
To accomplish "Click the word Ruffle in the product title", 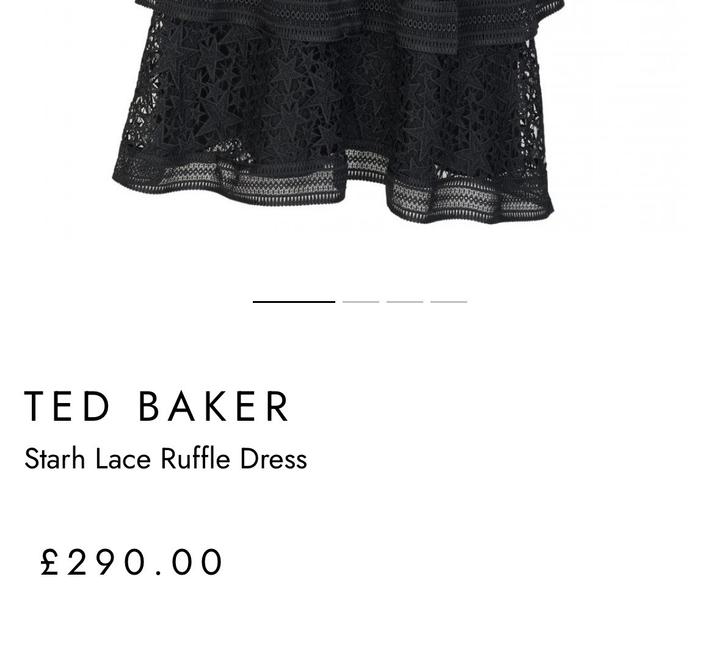I will pyautogui.click(x=196, y=459).
